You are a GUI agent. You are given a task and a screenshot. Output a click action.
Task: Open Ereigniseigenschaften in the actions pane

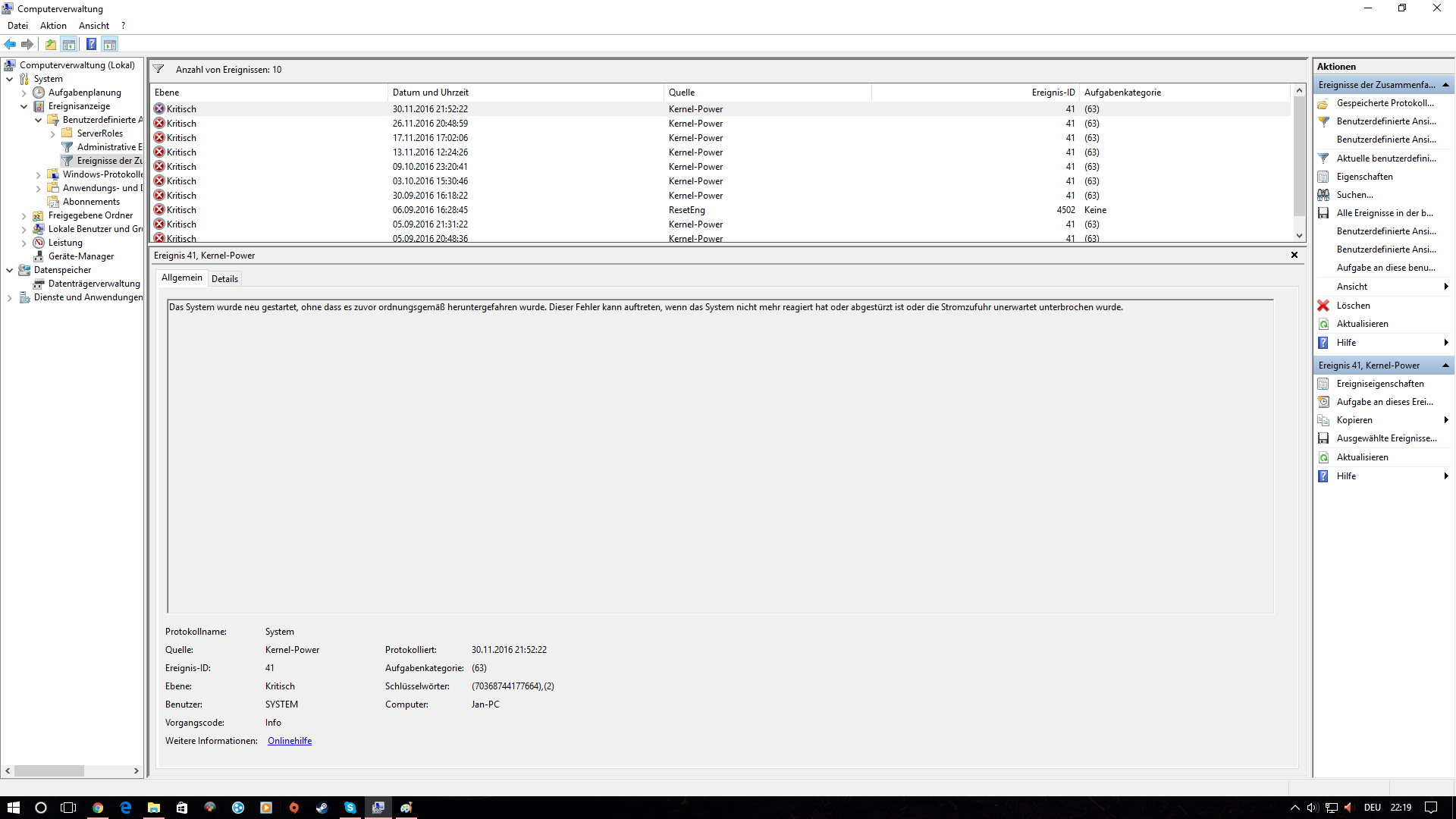point(1379,384)
